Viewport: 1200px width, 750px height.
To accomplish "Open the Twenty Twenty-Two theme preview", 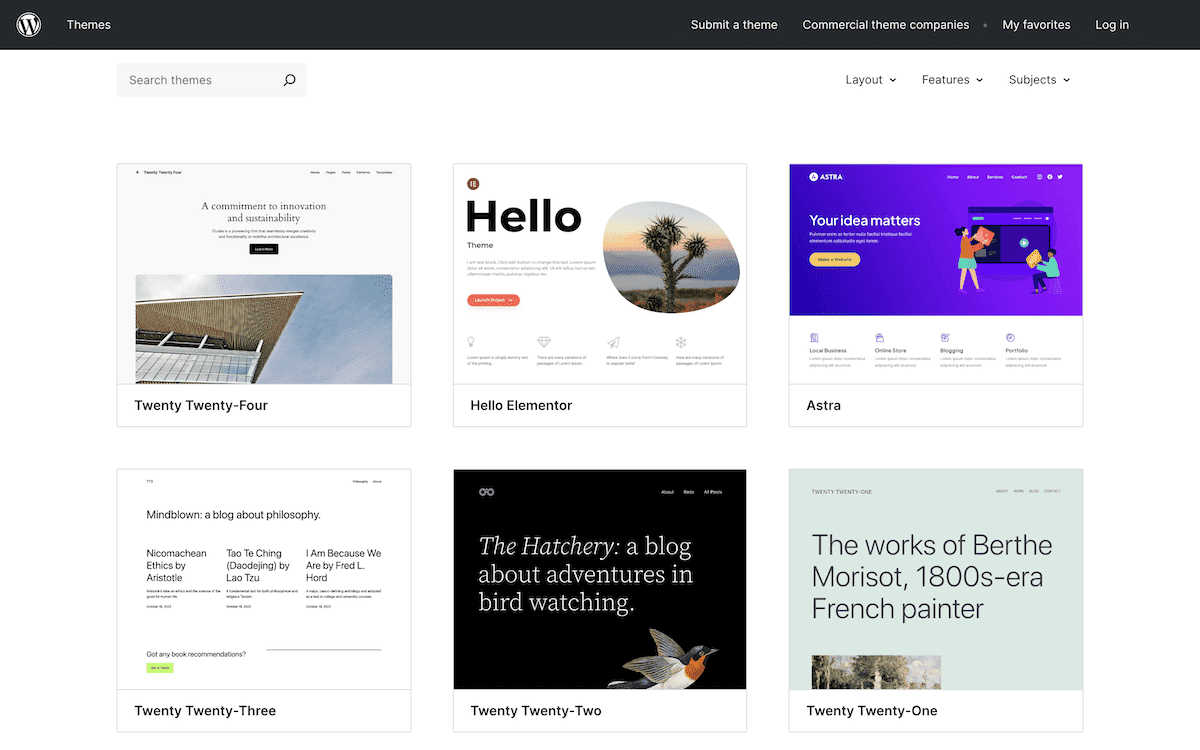I will point(599,579).
